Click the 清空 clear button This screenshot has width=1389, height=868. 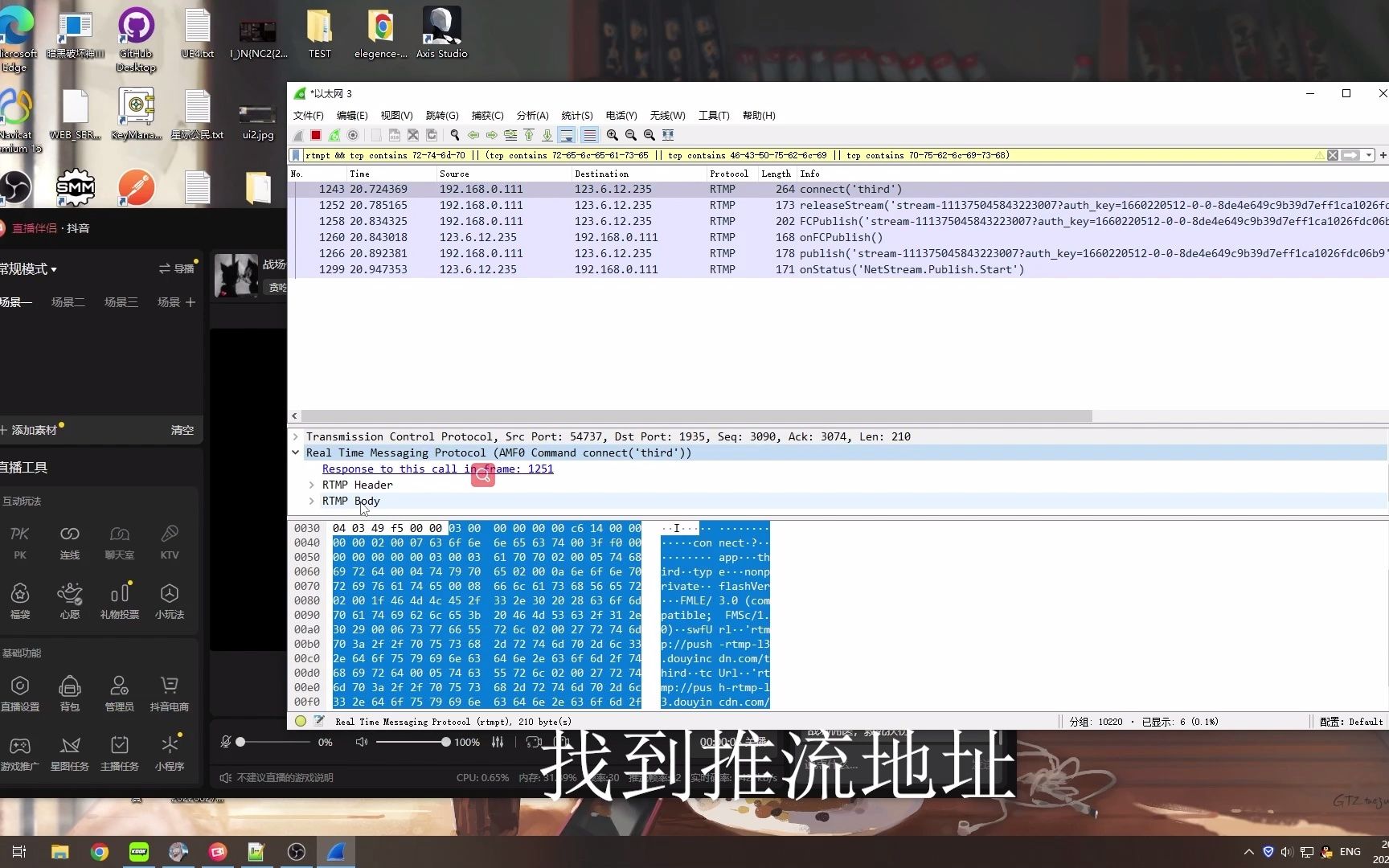tap(182, 430)
